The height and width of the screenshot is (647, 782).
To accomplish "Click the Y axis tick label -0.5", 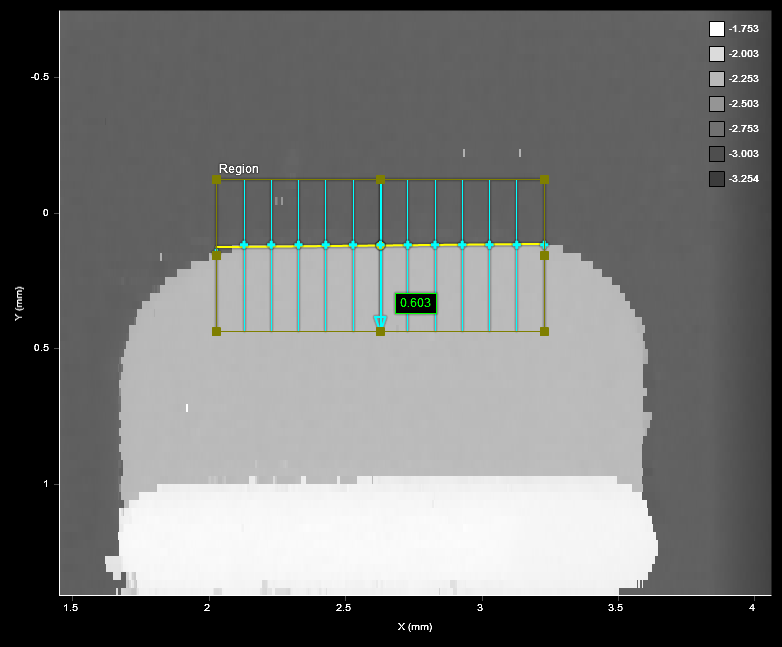I will click(40, 77).
